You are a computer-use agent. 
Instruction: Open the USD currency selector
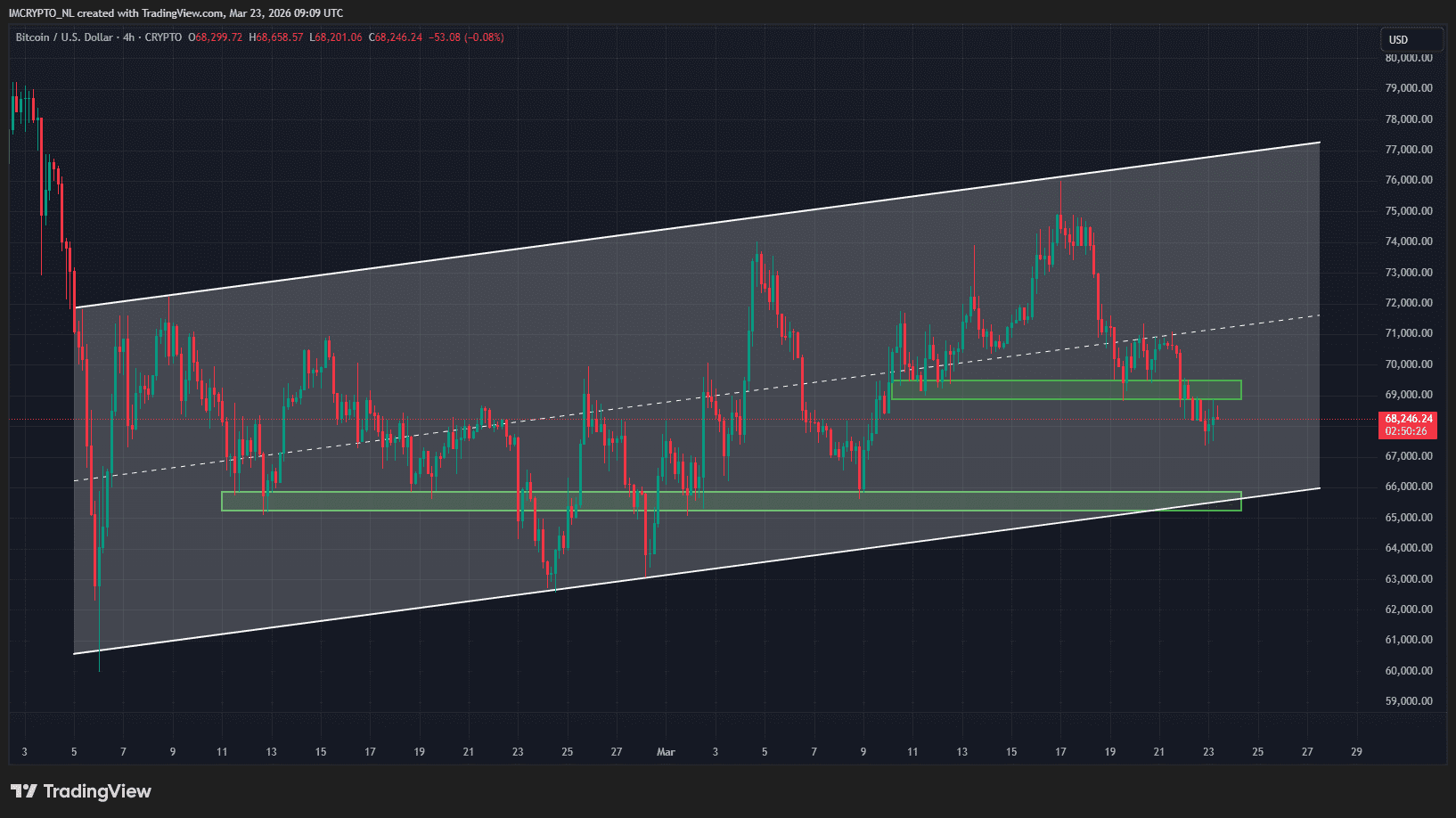click(1411, 40)
